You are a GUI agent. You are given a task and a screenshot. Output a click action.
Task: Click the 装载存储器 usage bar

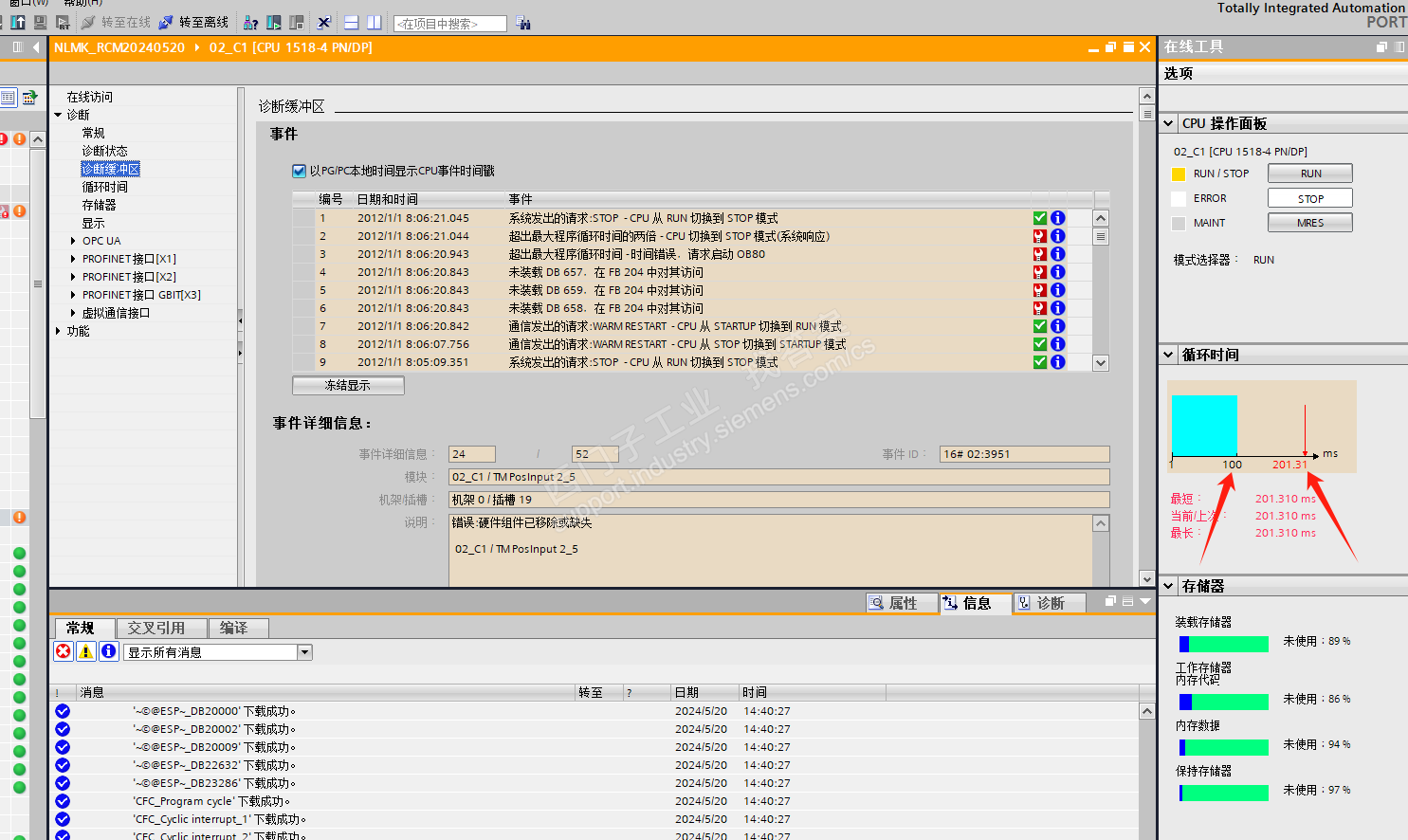(x=1224, y=645)
